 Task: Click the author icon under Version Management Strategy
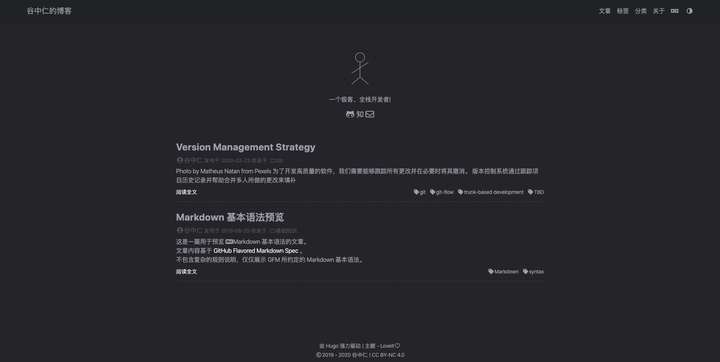(180, 160)
